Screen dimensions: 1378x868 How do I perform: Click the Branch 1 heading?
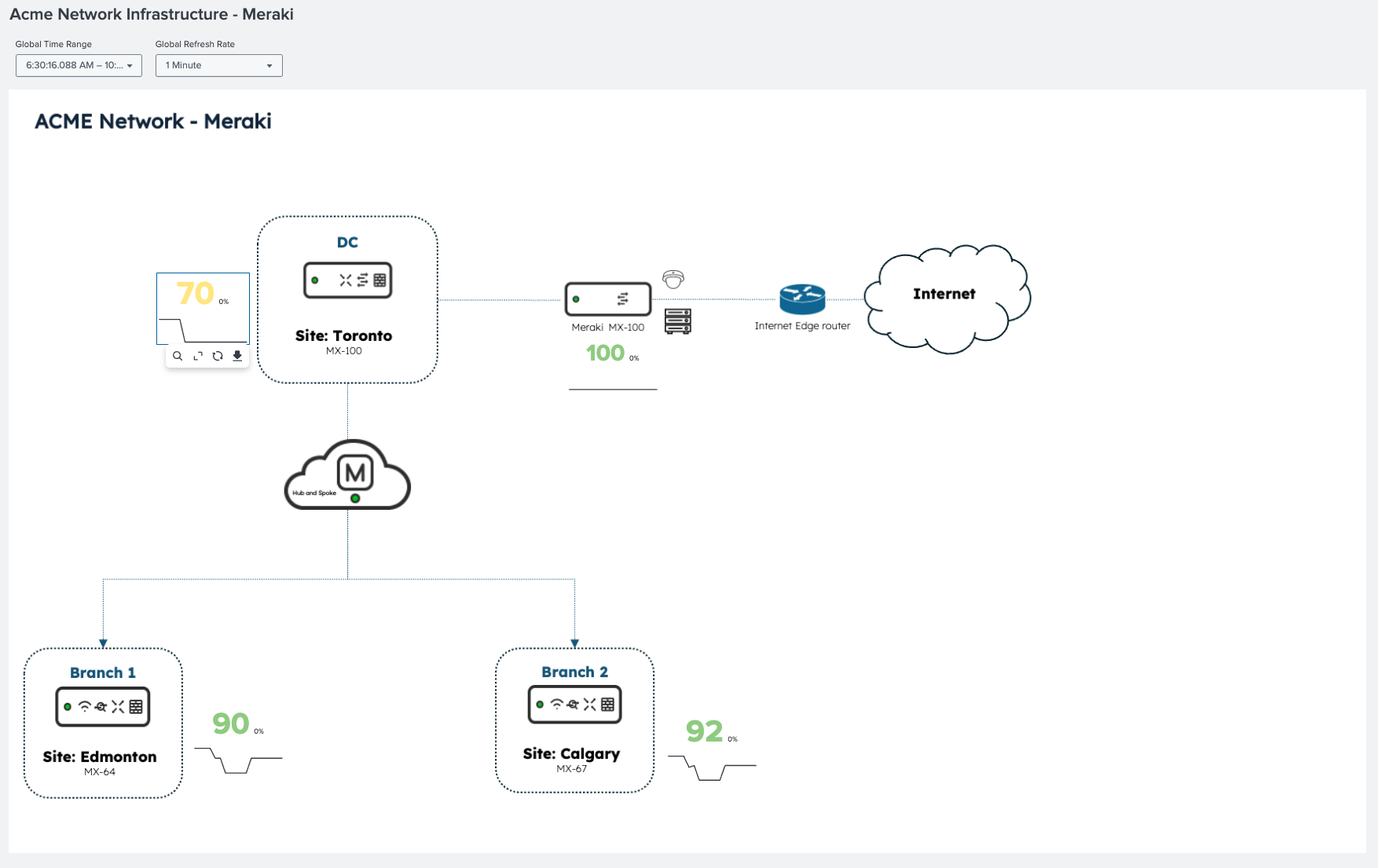point(103,672)
